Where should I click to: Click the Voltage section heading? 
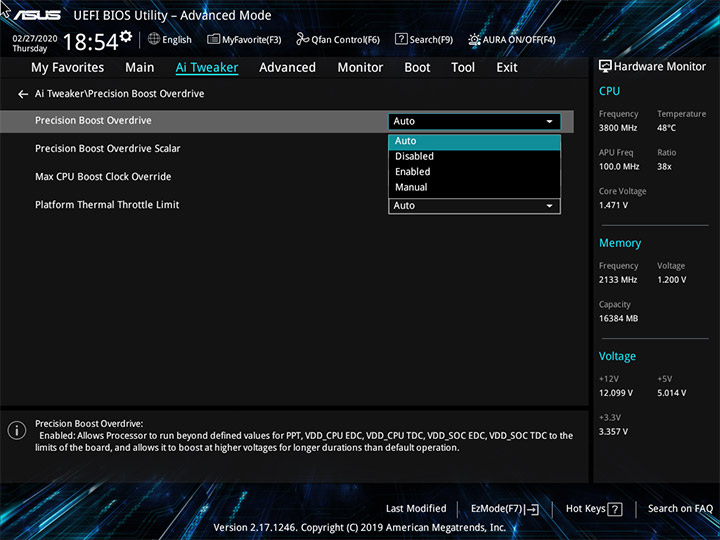coord(617,356)
